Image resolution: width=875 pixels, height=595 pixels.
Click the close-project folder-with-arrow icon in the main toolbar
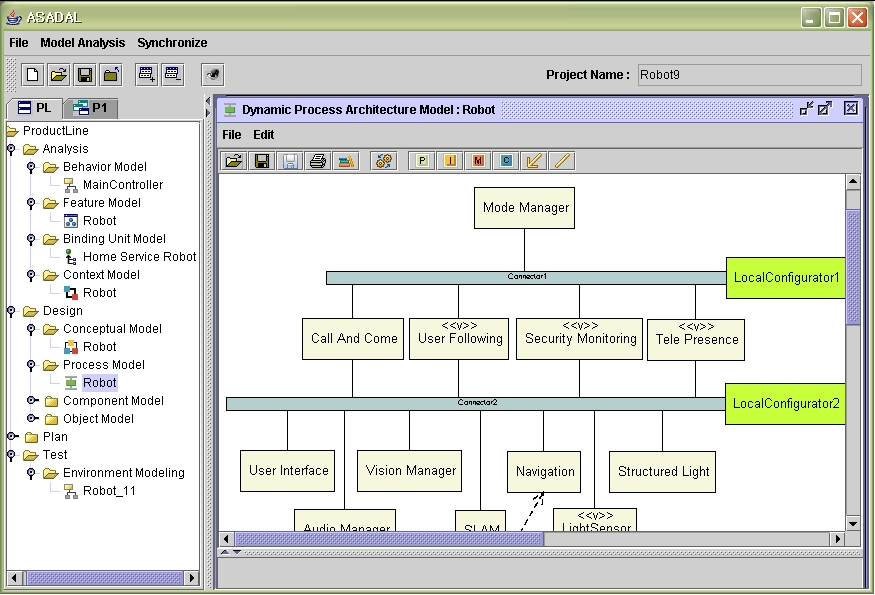(111, 75)
